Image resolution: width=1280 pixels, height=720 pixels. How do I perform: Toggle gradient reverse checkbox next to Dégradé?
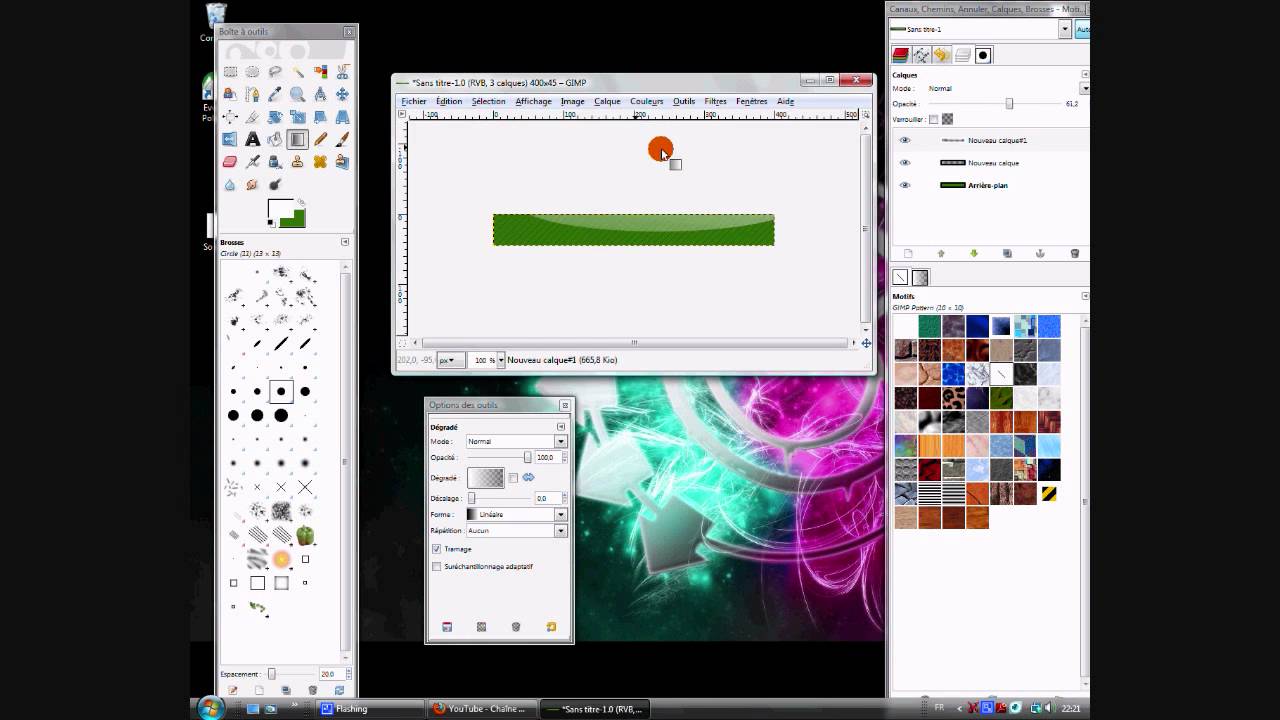point(513,478)
